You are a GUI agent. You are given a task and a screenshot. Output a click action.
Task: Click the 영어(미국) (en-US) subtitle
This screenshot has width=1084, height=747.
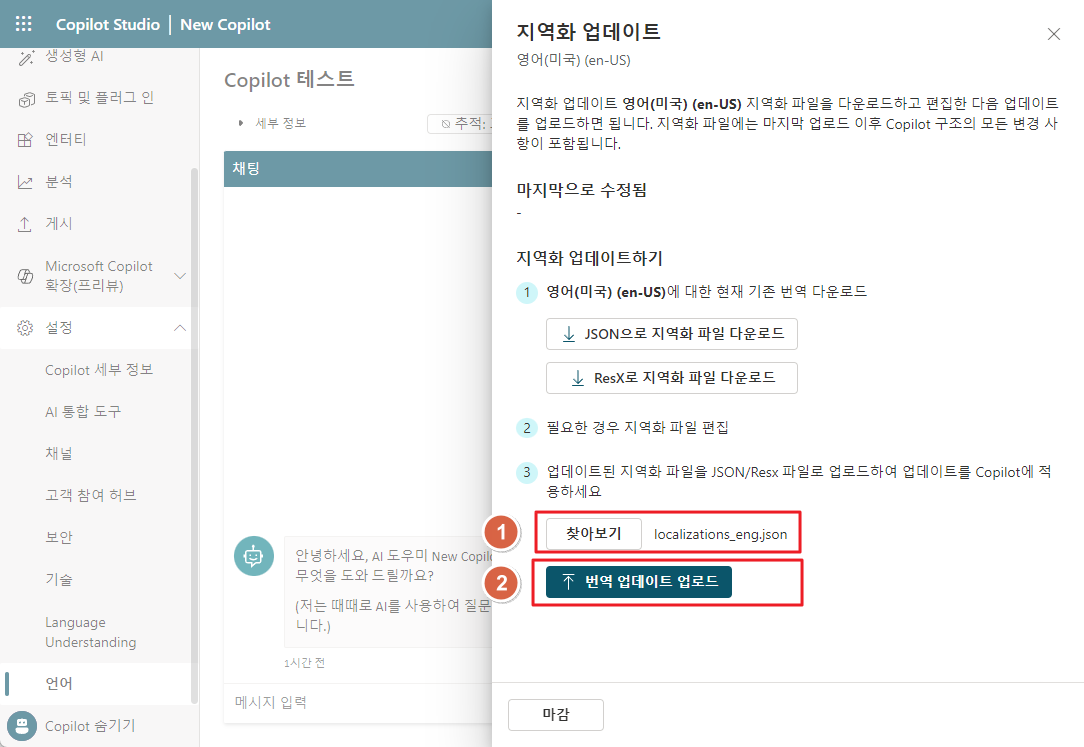click(574, 60)
